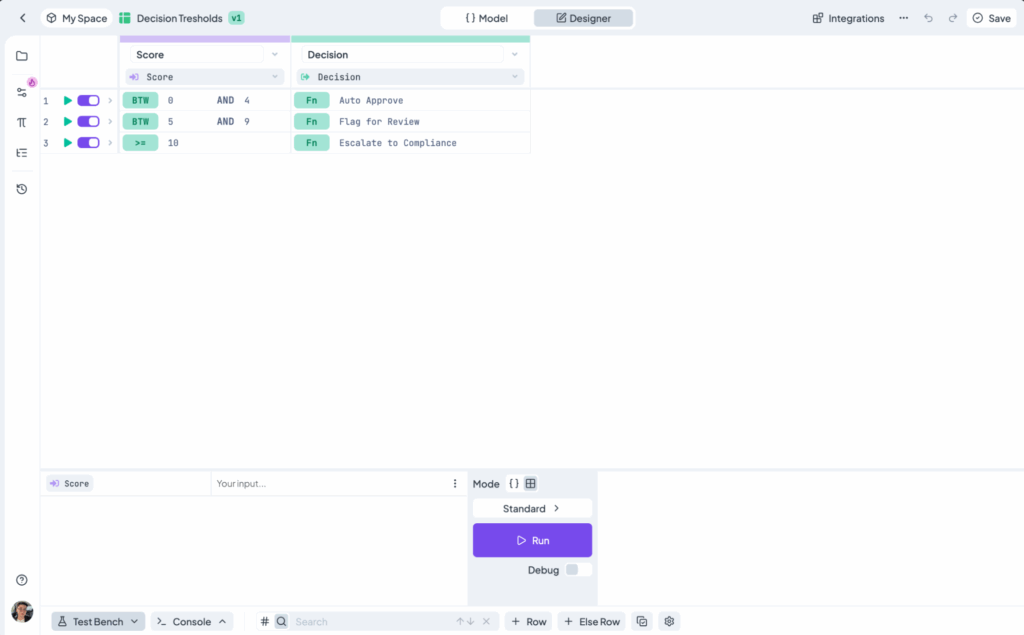Switch Mode to the table view icon
Image resolution: width=1024 pixels, height=635 pixels.
pyautogui.click(x=531, y=483)
